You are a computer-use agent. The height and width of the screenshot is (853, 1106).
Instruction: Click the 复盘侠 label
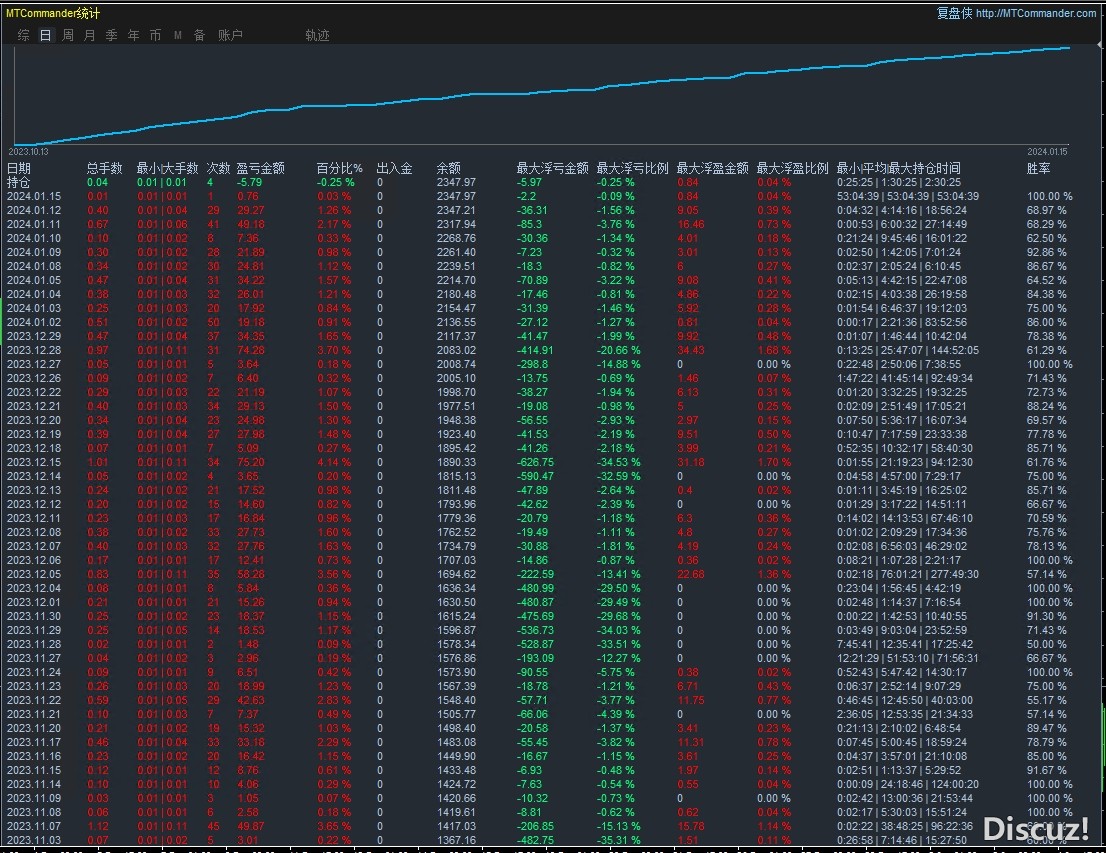pyautogui.click(x=954, y=13)
